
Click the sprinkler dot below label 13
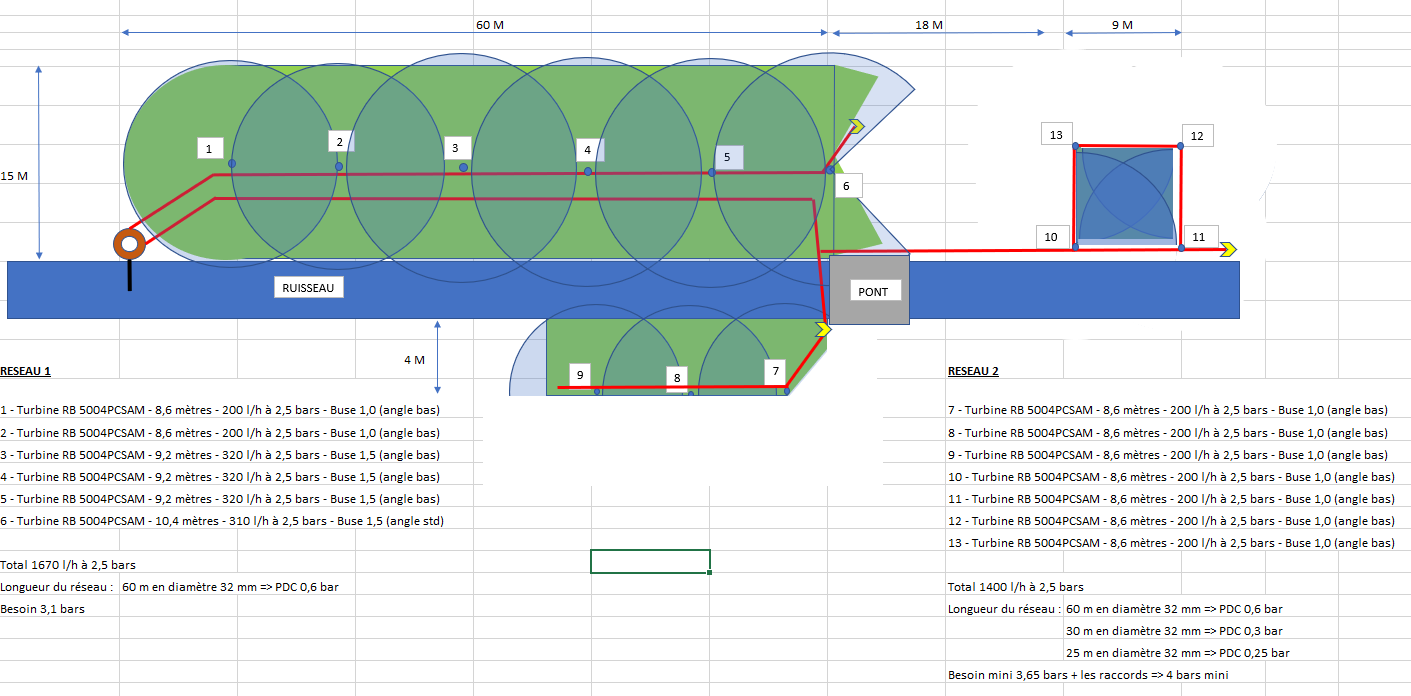[x=1076, y=147]
